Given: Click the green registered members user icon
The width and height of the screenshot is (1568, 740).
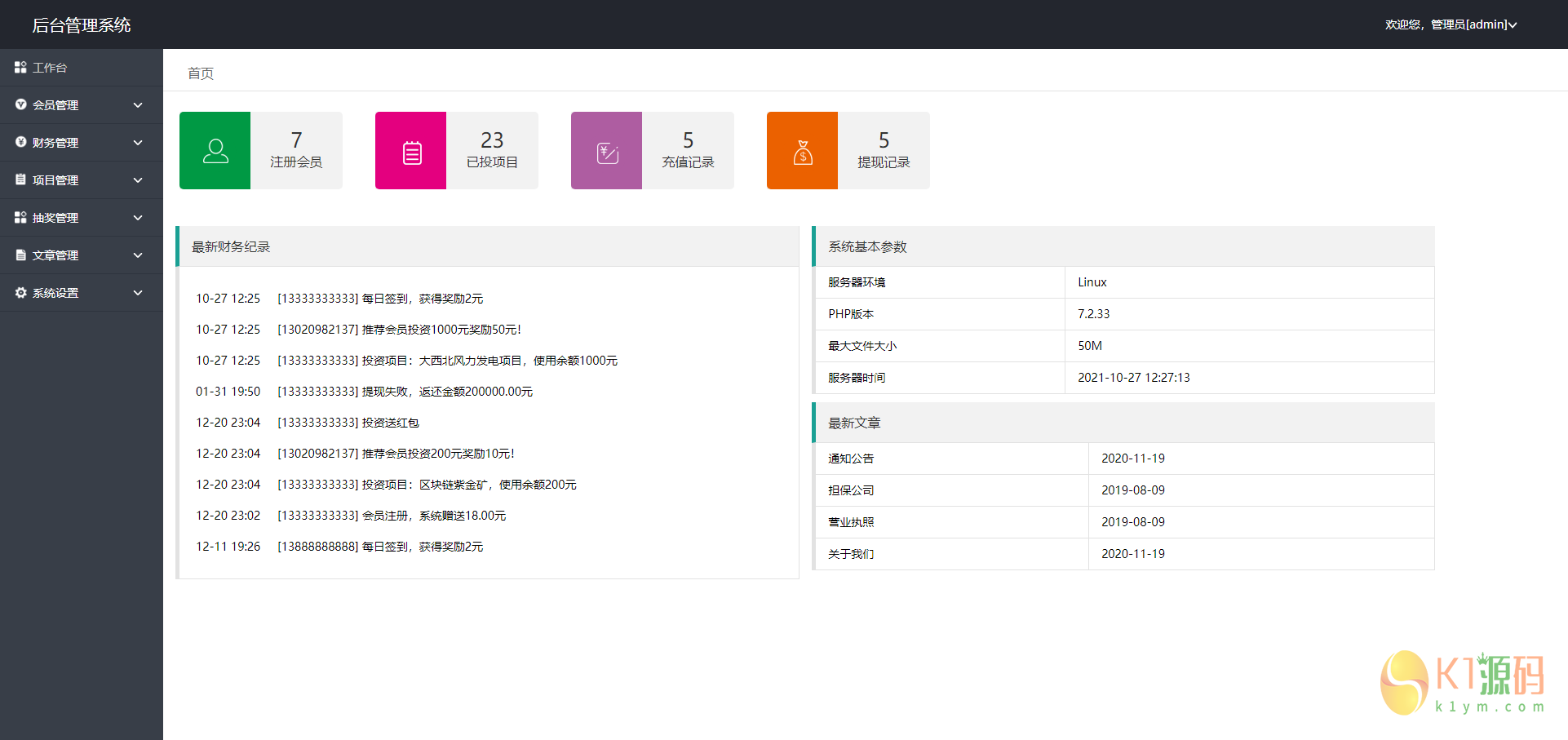Looking at the screenshot, I should (x=215, y=151).
